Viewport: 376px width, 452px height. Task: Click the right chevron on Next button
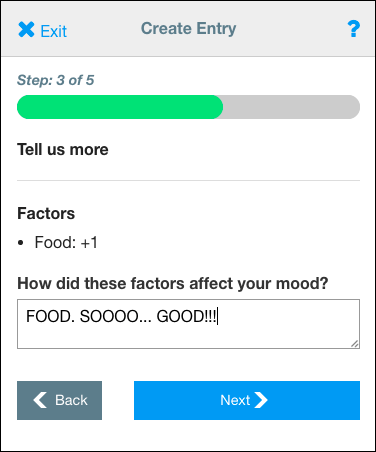pyautogui.click(x=261, y=400)
